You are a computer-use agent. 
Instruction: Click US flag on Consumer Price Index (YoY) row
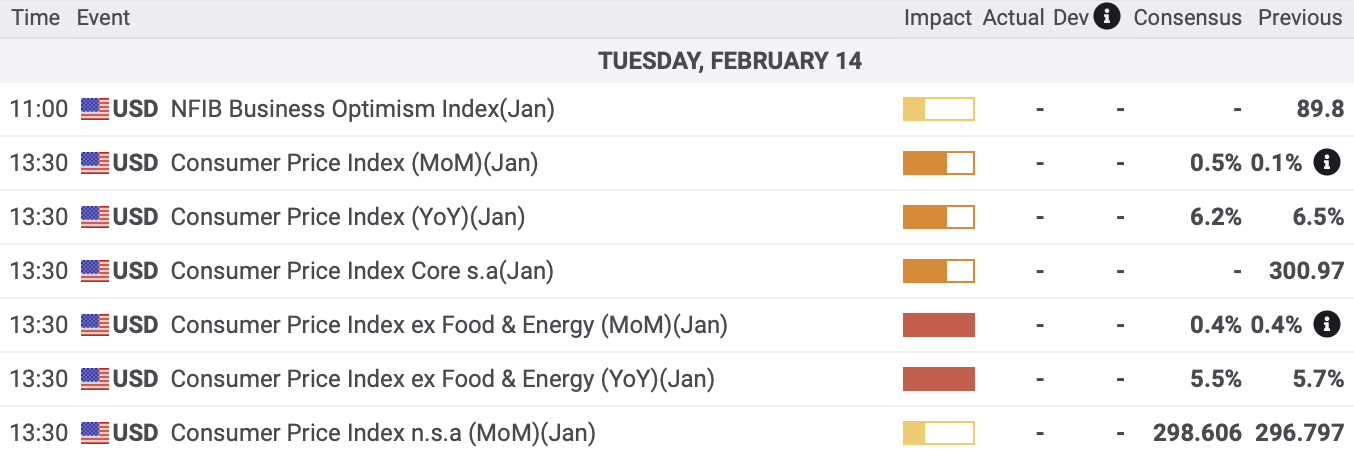(95, 217)
